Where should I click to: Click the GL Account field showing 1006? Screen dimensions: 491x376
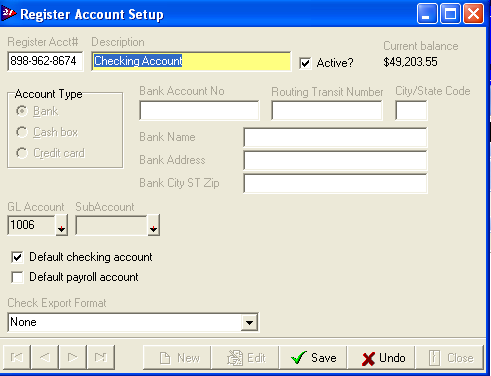(x=31, y=226)
